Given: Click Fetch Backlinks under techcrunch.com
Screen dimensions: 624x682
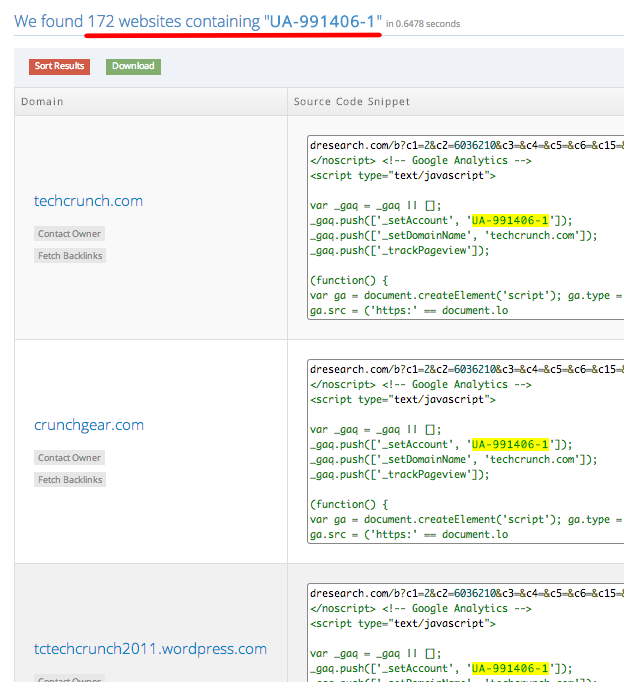Looking at the screenshot, I should coord(70,256).
